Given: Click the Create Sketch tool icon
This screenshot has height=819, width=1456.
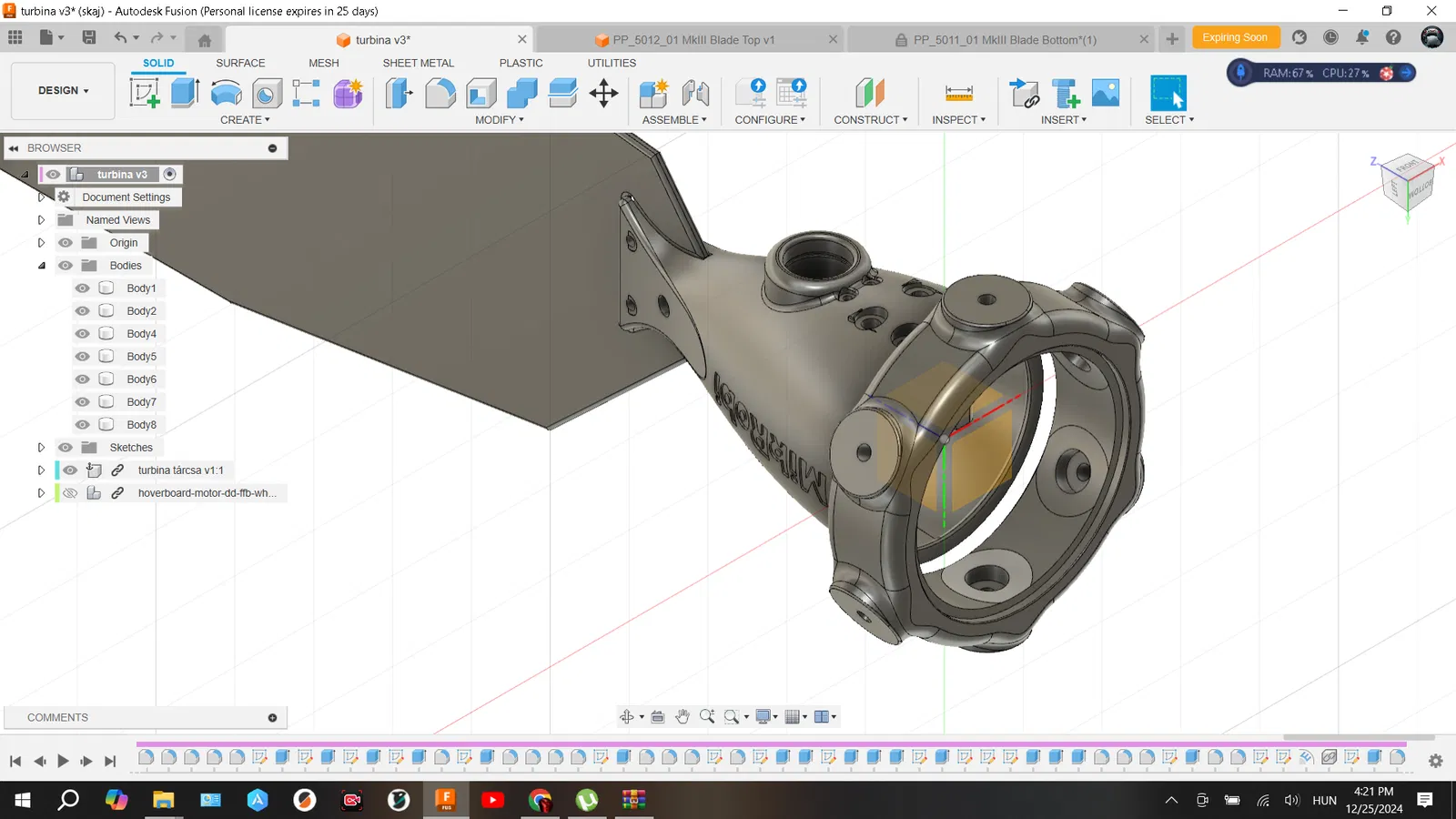Looking at the screenshot, I should 144,93.
